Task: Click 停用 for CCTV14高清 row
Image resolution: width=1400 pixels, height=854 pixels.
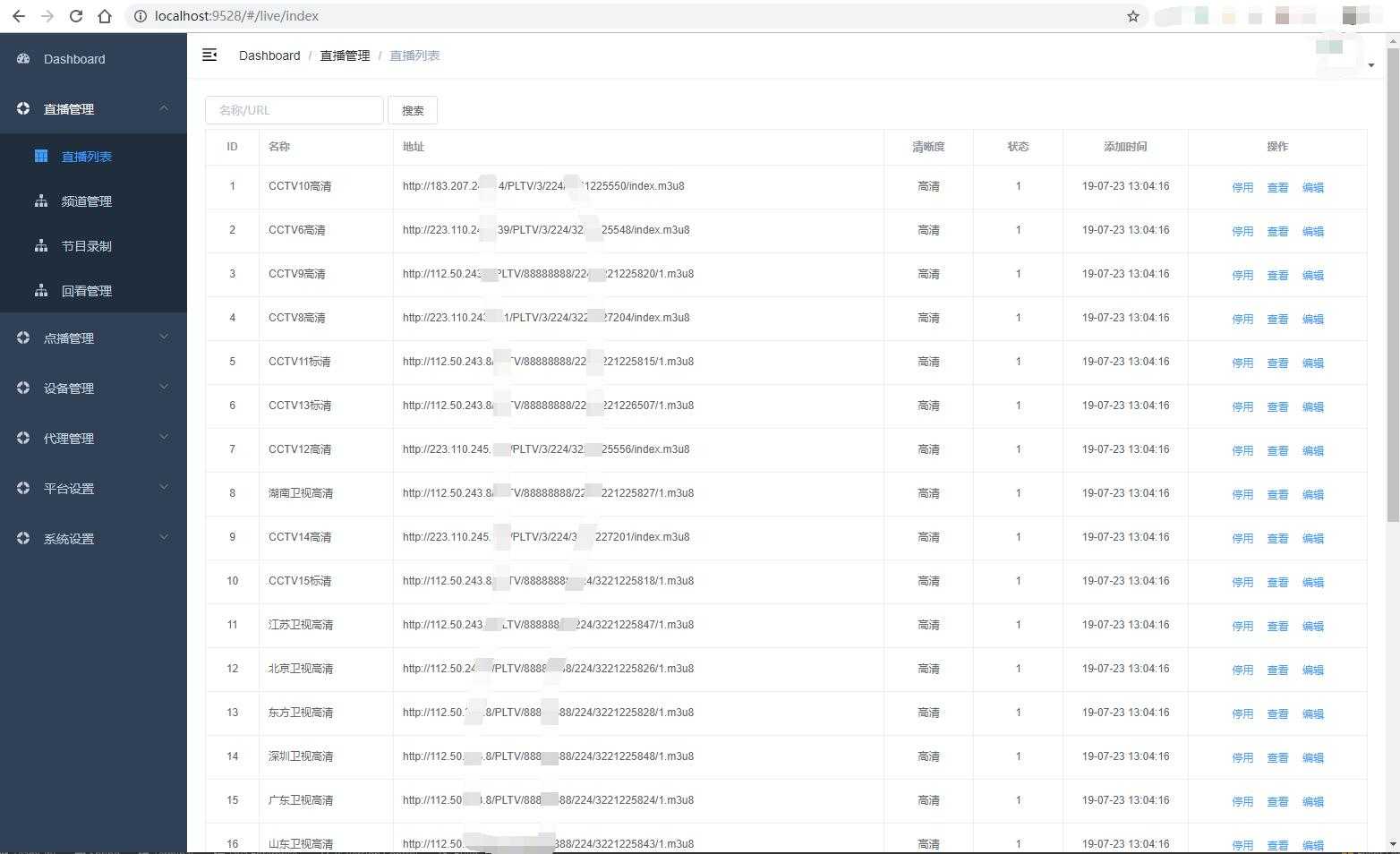Action: (1242, 538)
